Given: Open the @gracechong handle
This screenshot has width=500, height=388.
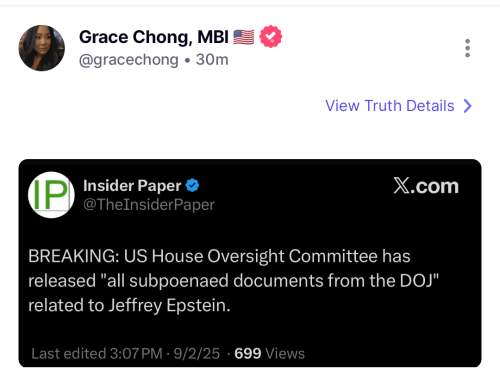Looking at the screenshot, I should [129, 60].
